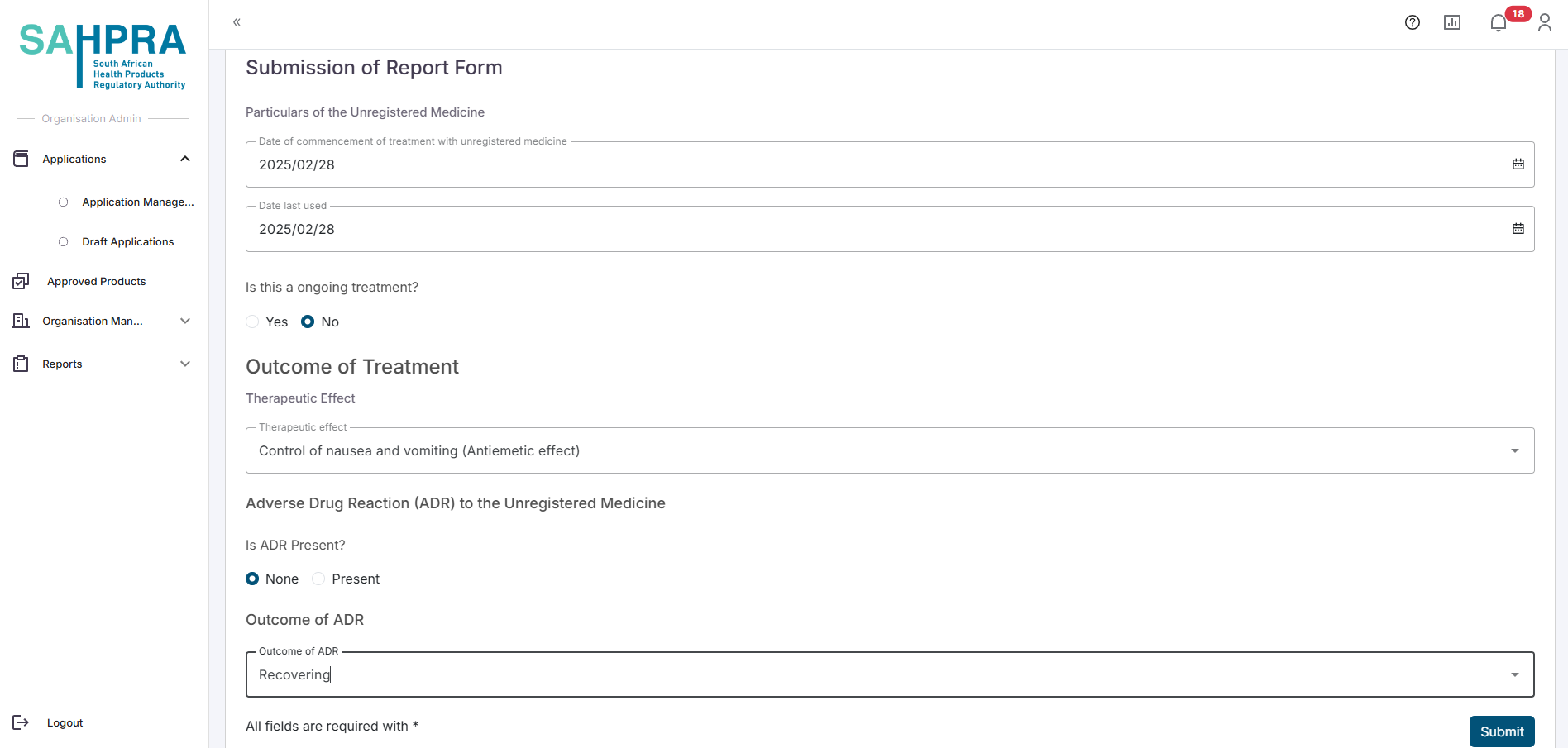Open Draft Applications in sidebar
Image resolution: width=1568 pixels, height=748 pixels.
click(x=127, y=241)
